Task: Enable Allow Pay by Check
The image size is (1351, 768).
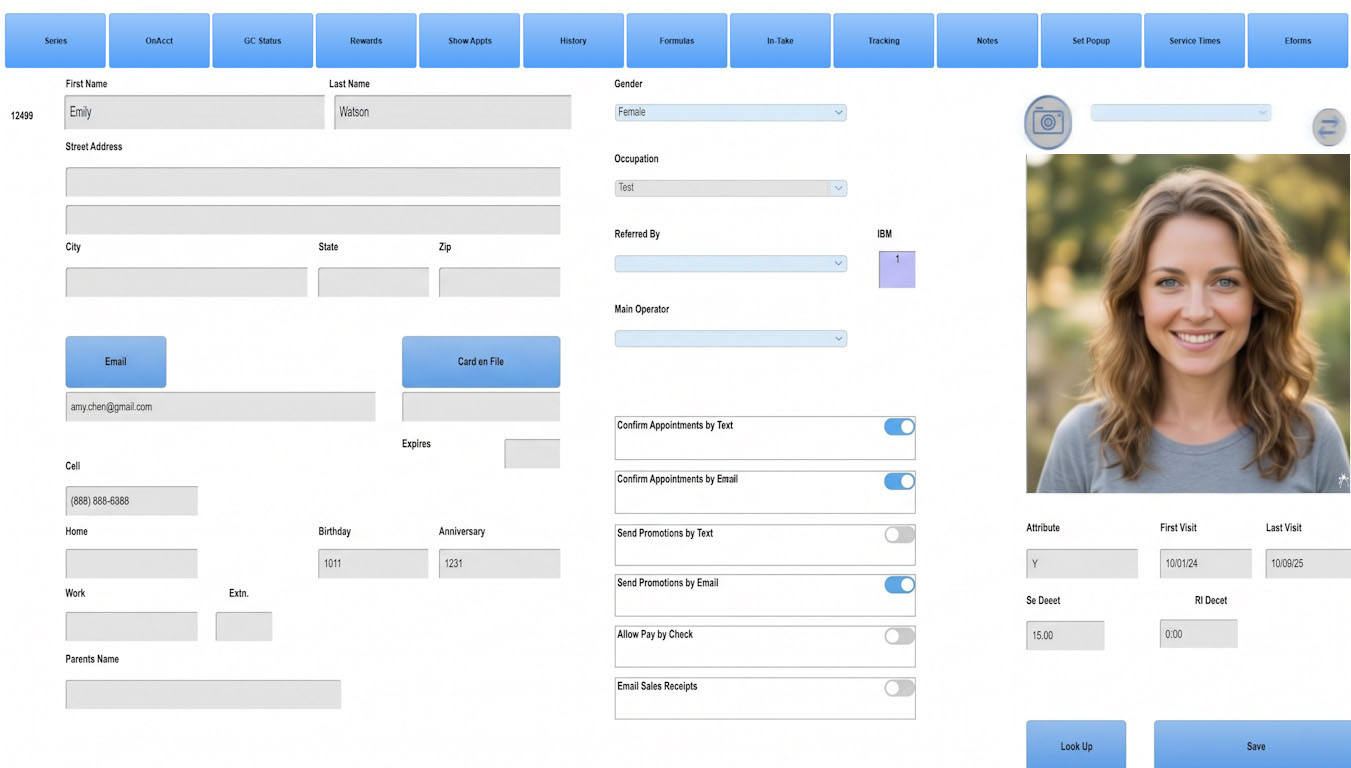Action: 899,636
